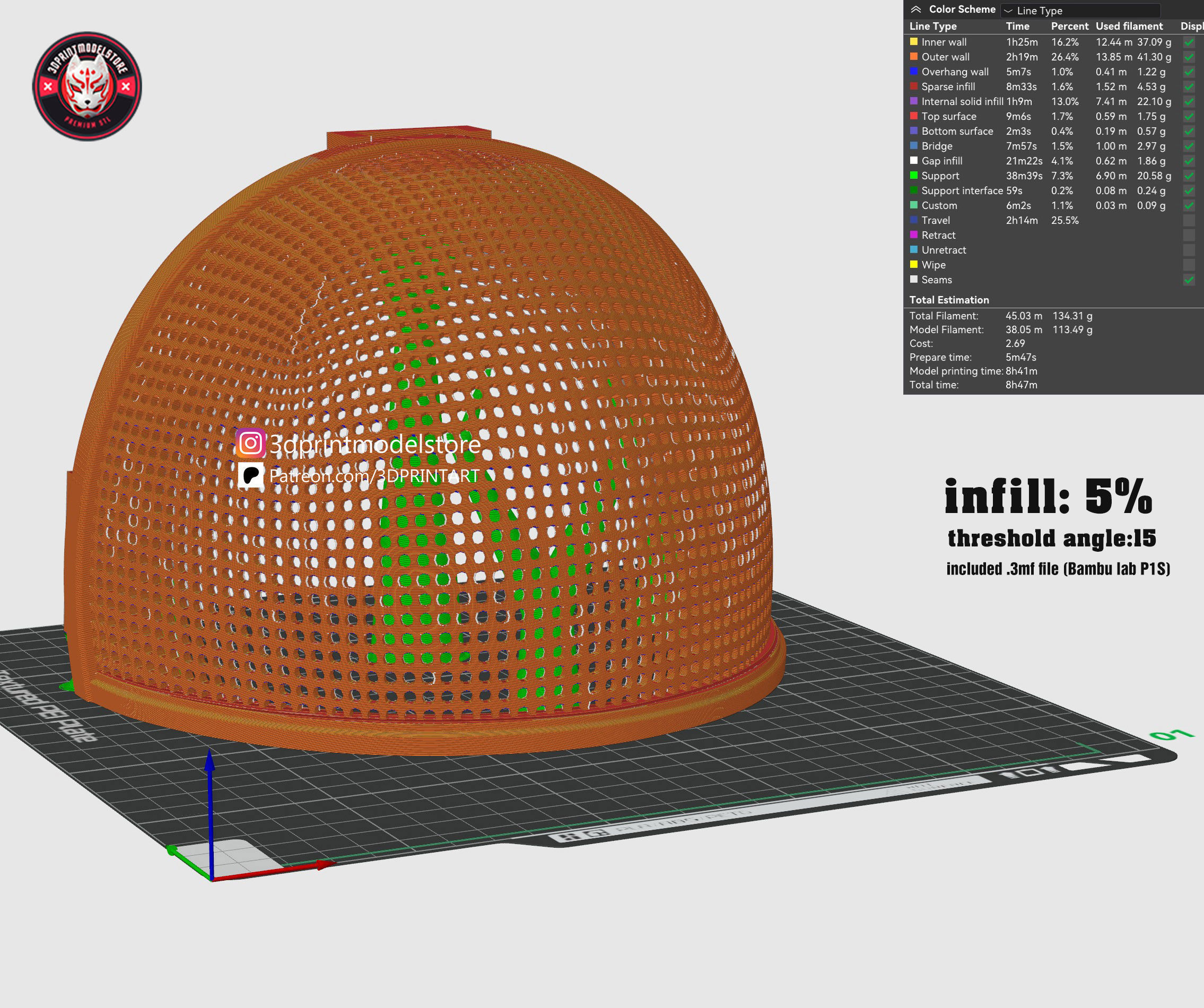This screenshot has height=1008, width=1204.
Task: Click the Outer wall orange color swatch
Action: (x=914, y=57)
